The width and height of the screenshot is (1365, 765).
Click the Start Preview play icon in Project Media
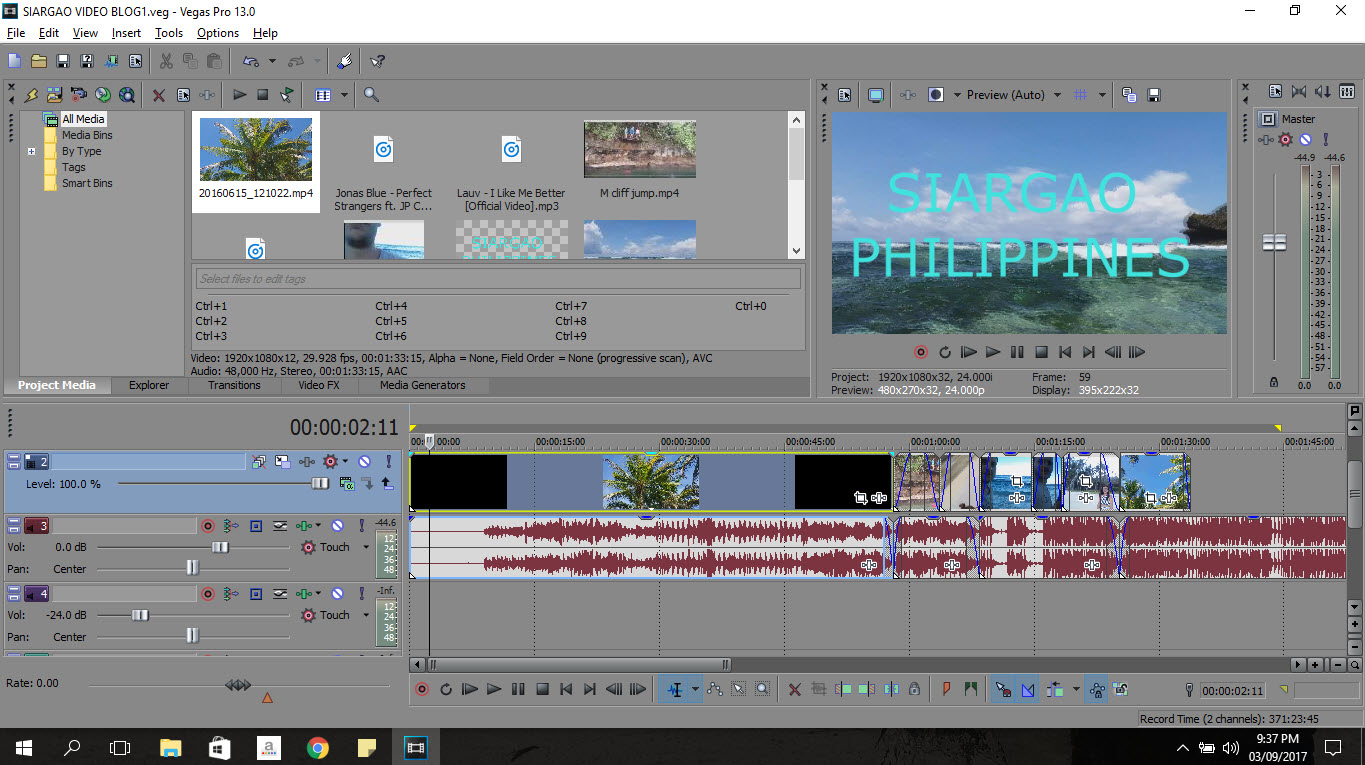[239, 95]
